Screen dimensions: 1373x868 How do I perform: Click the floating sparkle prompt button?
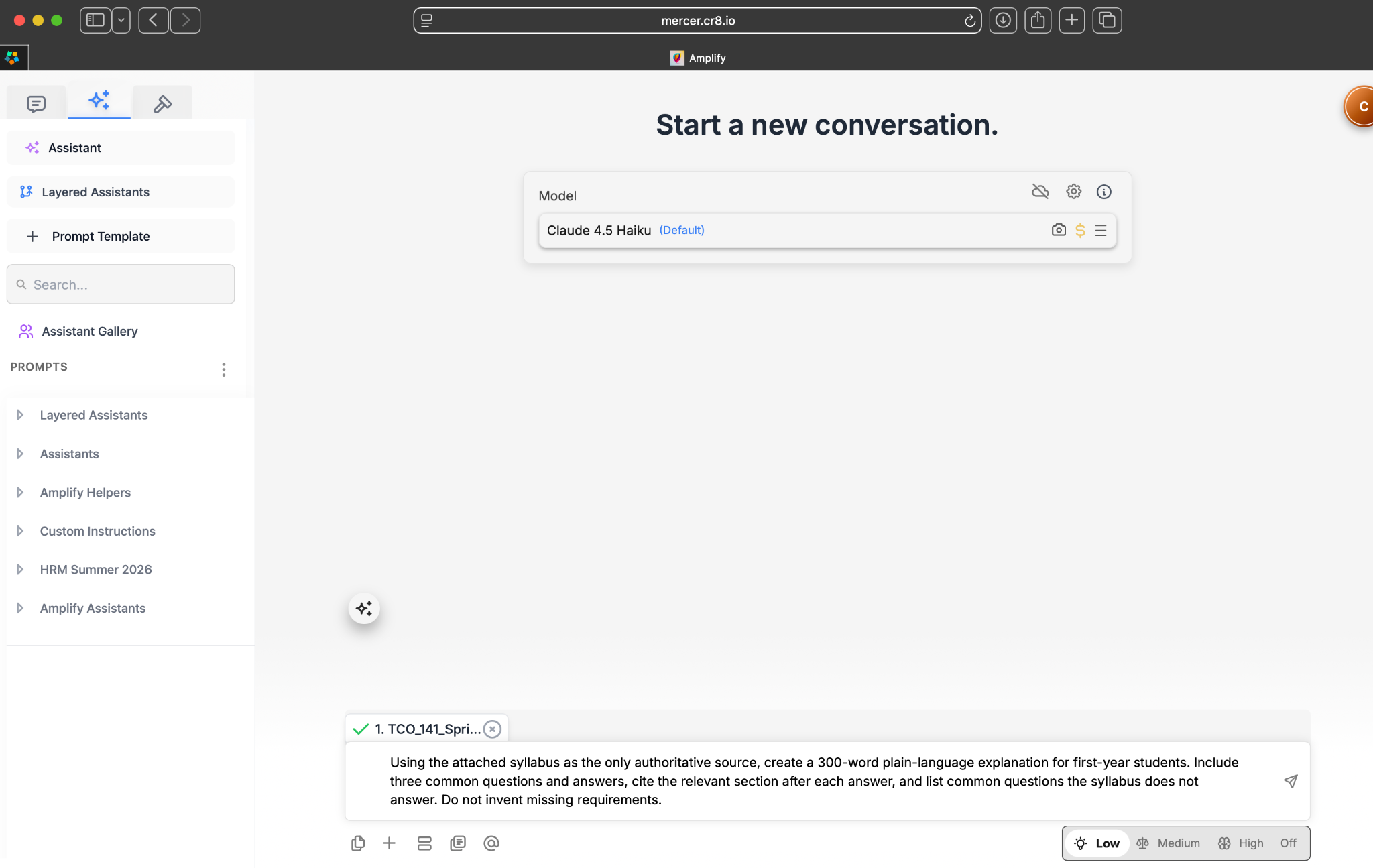pyautogui.click(x=364, y=608)
